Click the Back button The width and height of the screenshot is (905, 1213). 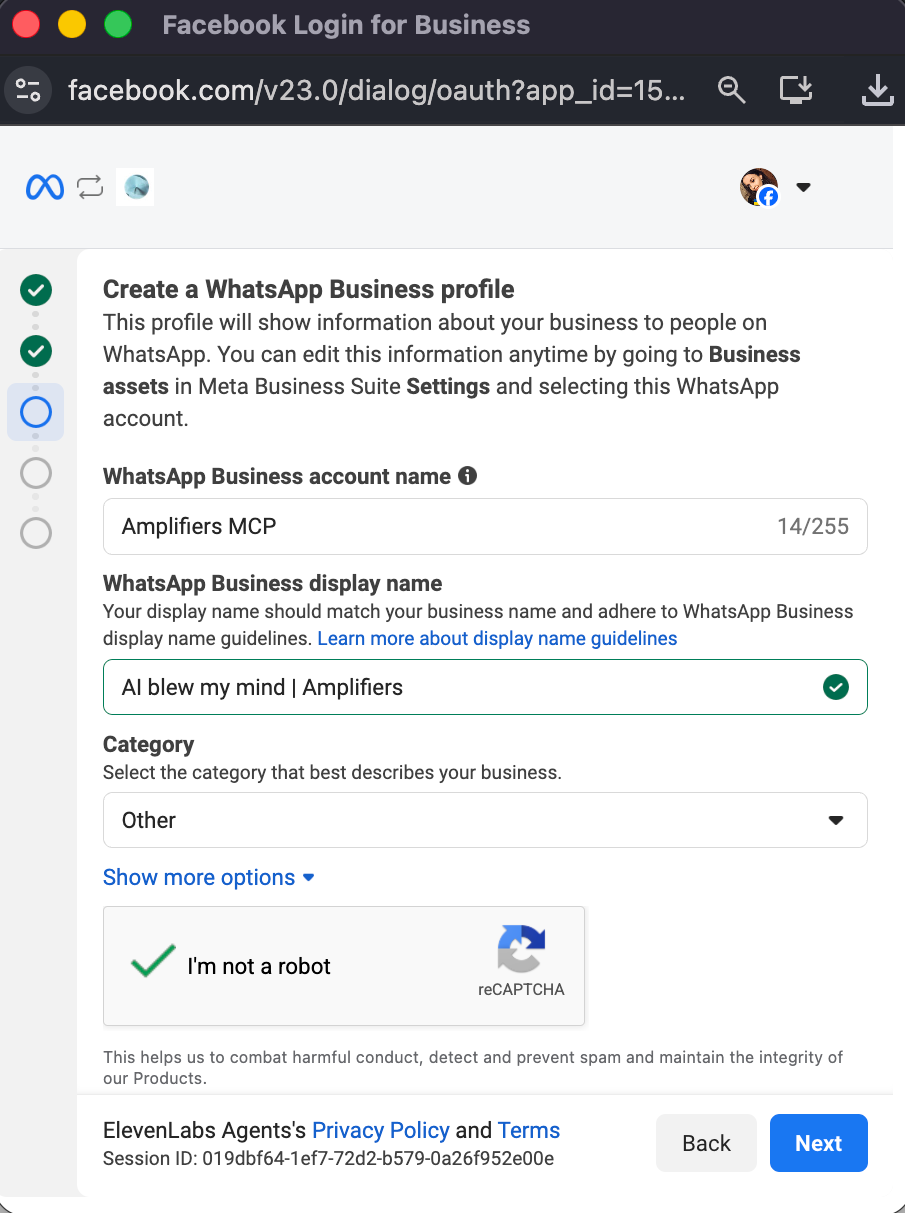click(x=706, y=1143)
